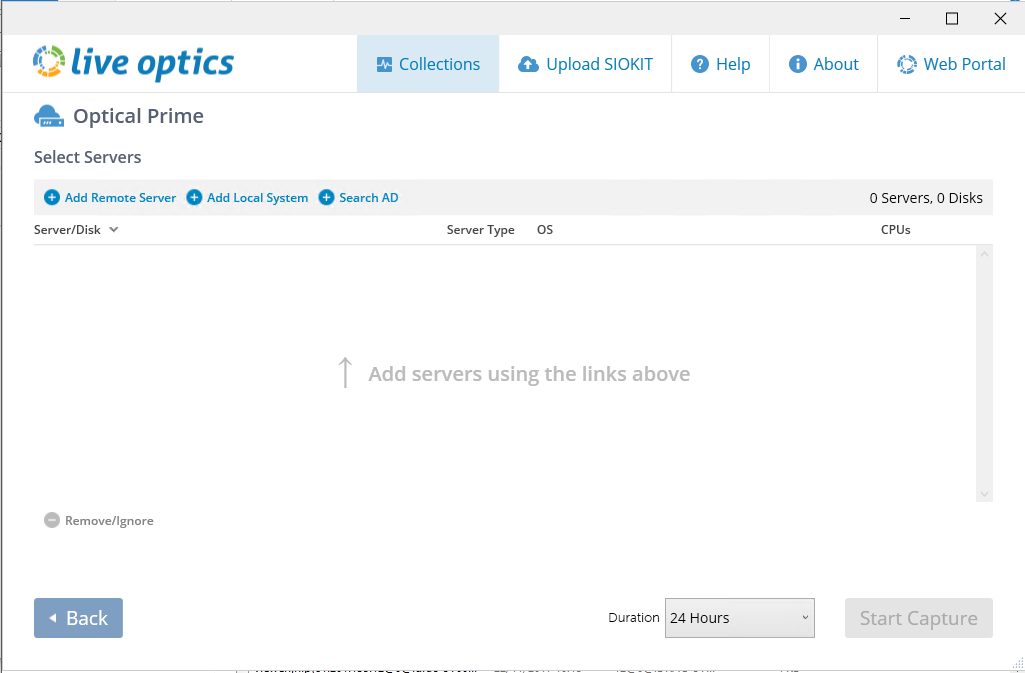
Task: Open the Help menu item
Action: 720,64
